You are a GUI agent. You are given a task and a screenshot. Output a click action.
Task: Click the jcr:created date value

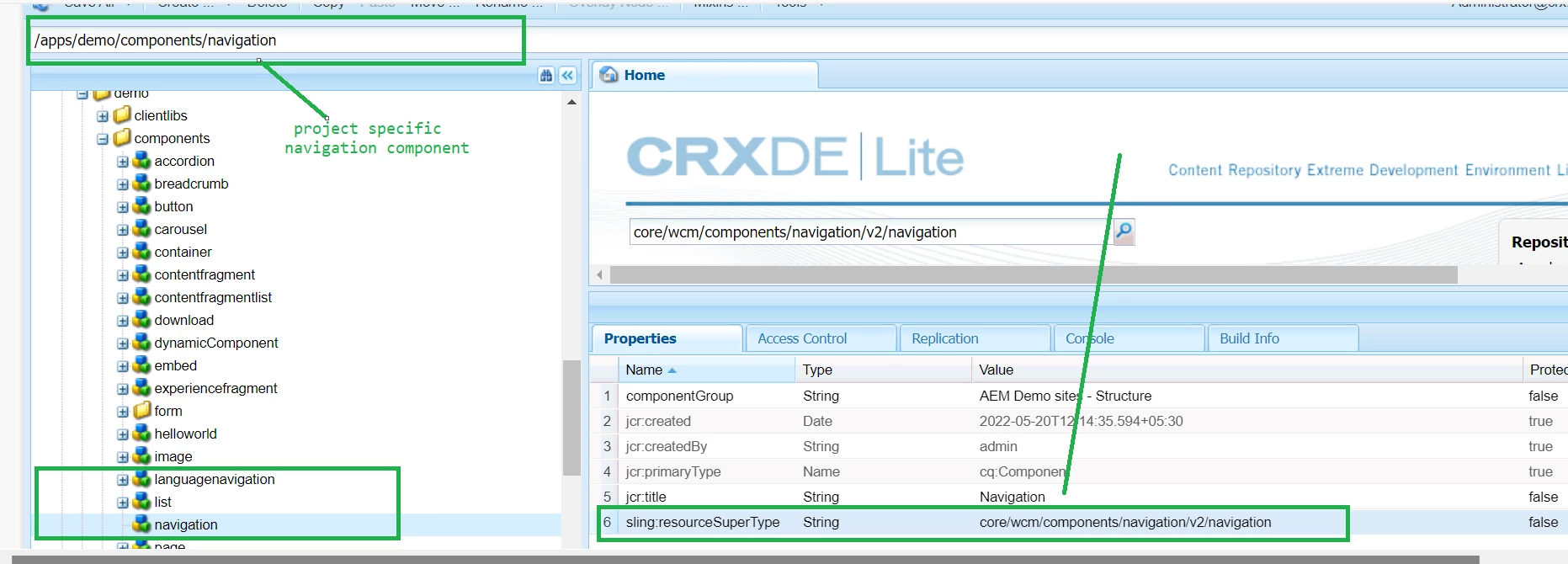point(1081,421)
